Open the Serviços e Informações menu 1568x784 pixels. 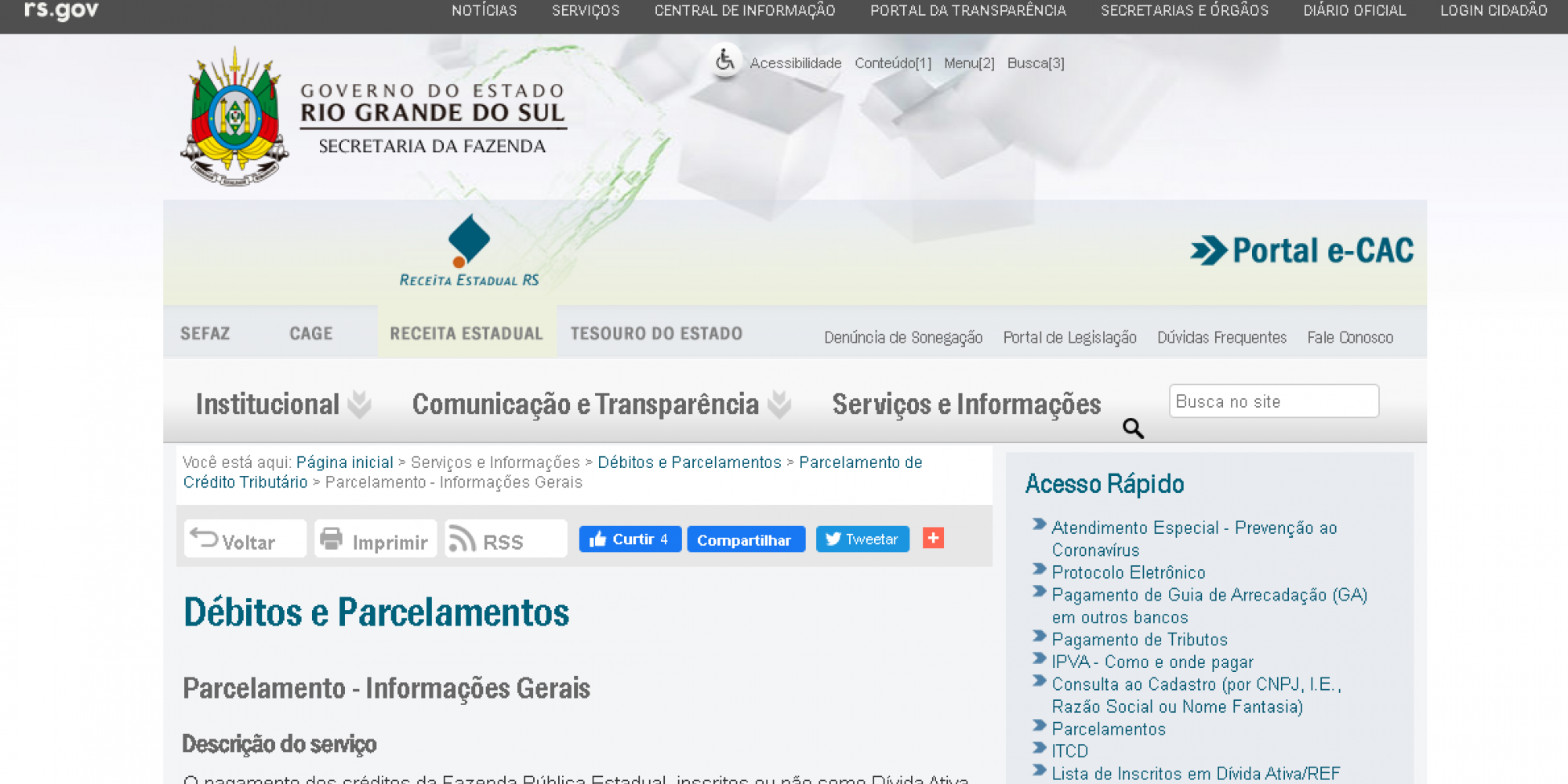coord(966,405)
